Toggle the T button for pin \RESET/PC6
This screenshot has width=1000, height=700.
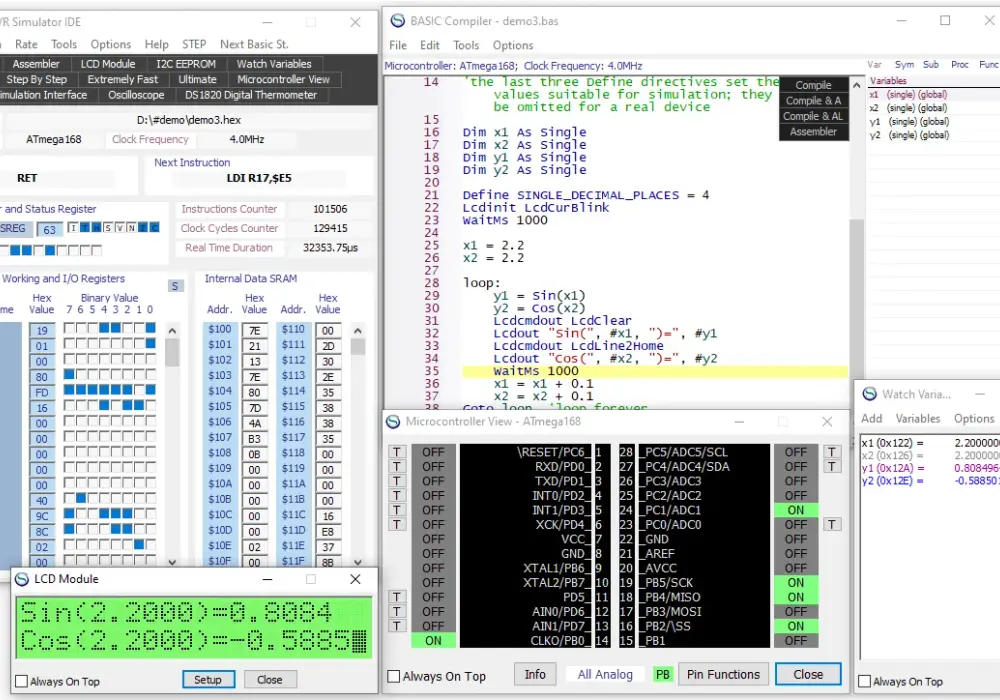pos(397,452)
